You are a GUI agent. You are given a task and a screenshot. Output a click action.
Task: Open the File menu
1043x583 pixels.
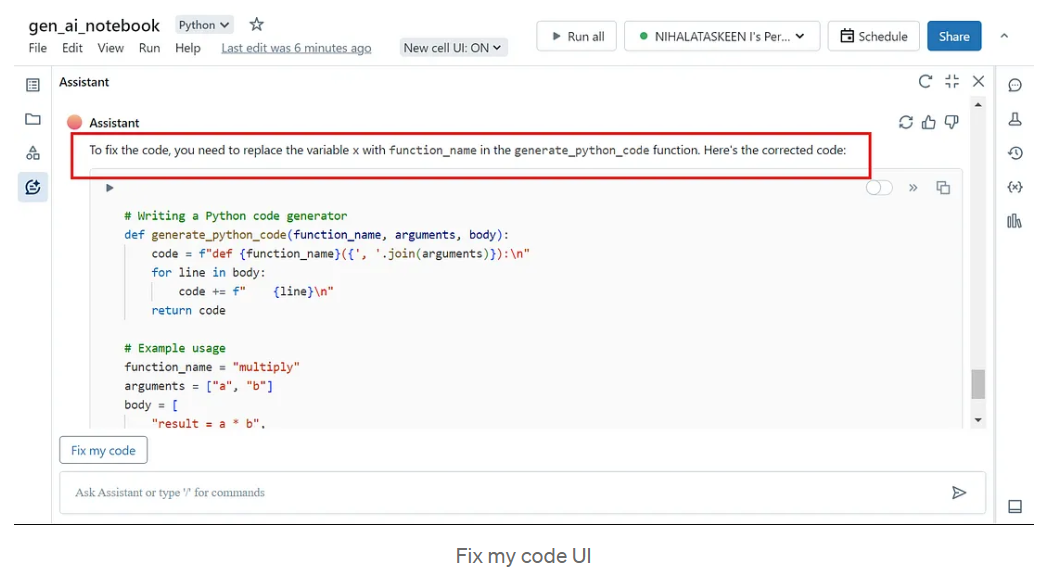point(38,48)
